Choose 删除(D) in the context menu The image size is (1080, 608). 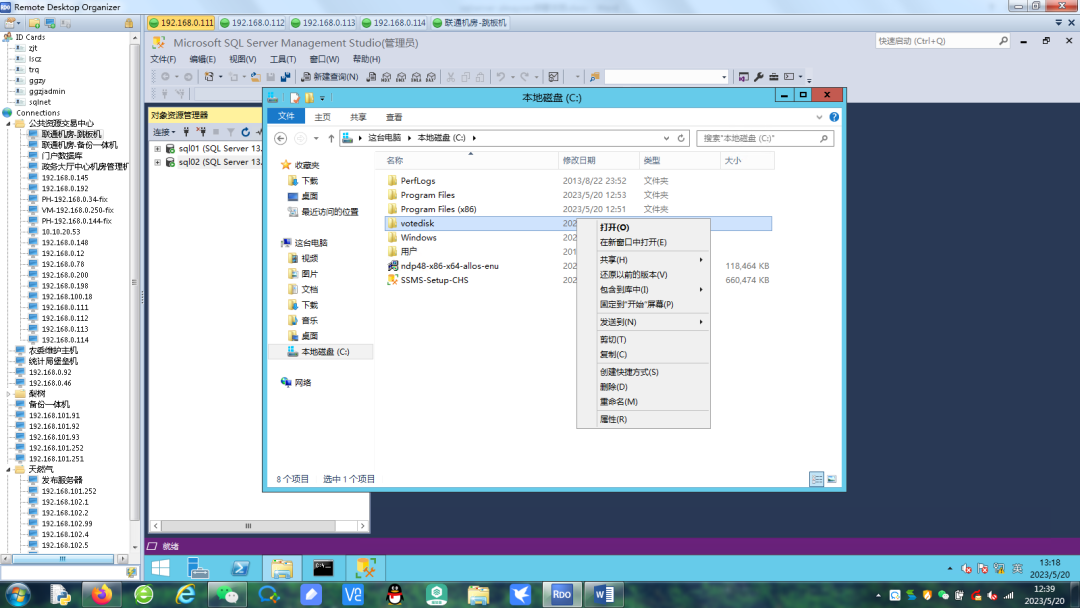click(643, 387)
